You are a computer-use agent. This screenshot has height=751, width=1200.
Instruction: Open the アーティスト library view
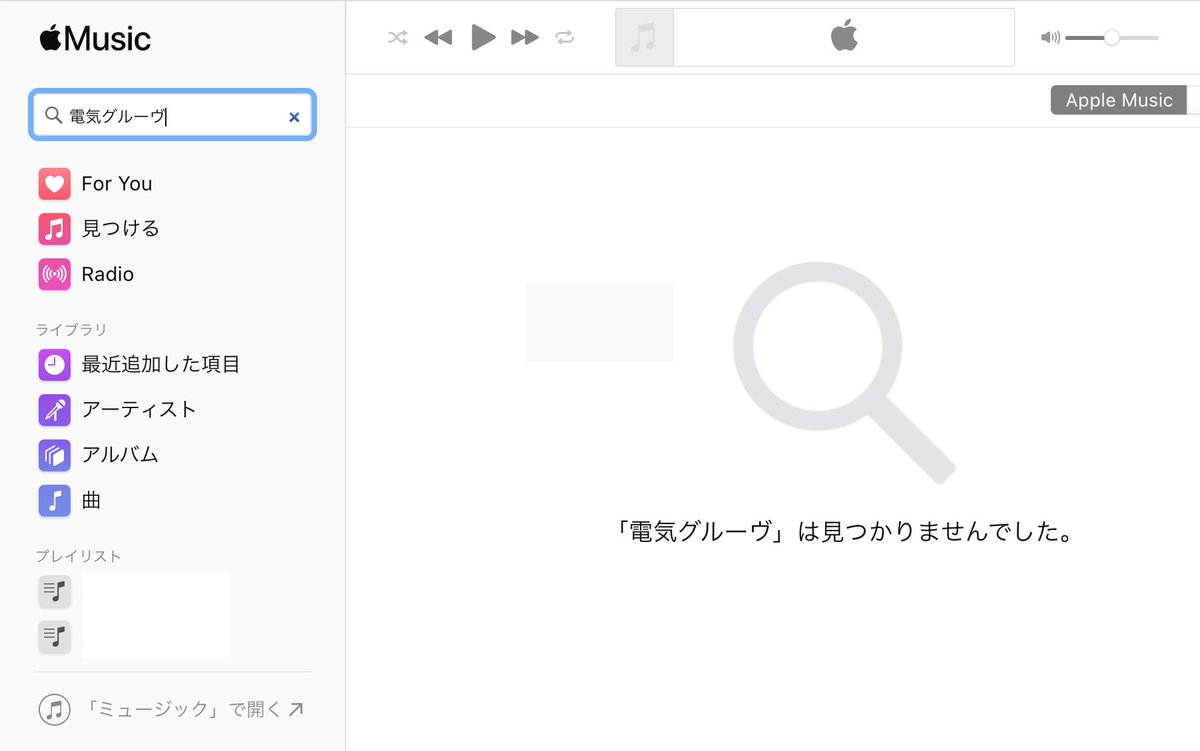139,410
